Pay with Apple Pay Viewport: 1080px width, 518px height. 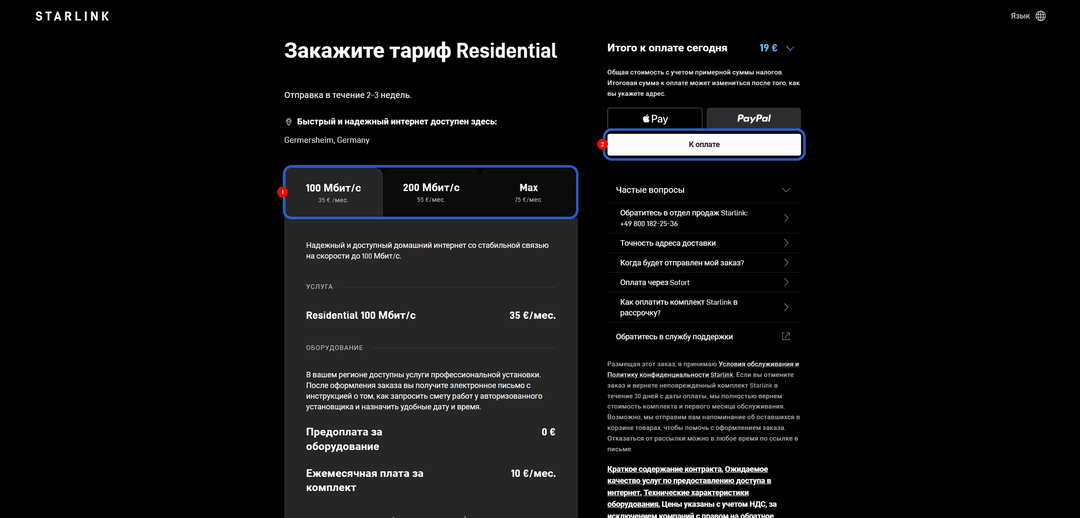pos(655,118)
